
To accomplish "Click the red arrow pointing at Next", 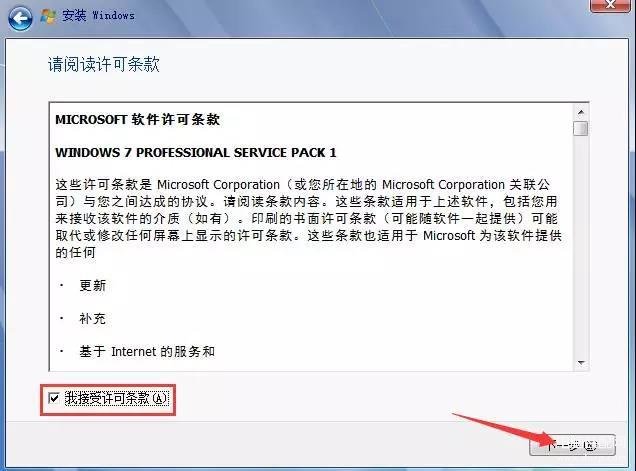I will coord(503,430).
